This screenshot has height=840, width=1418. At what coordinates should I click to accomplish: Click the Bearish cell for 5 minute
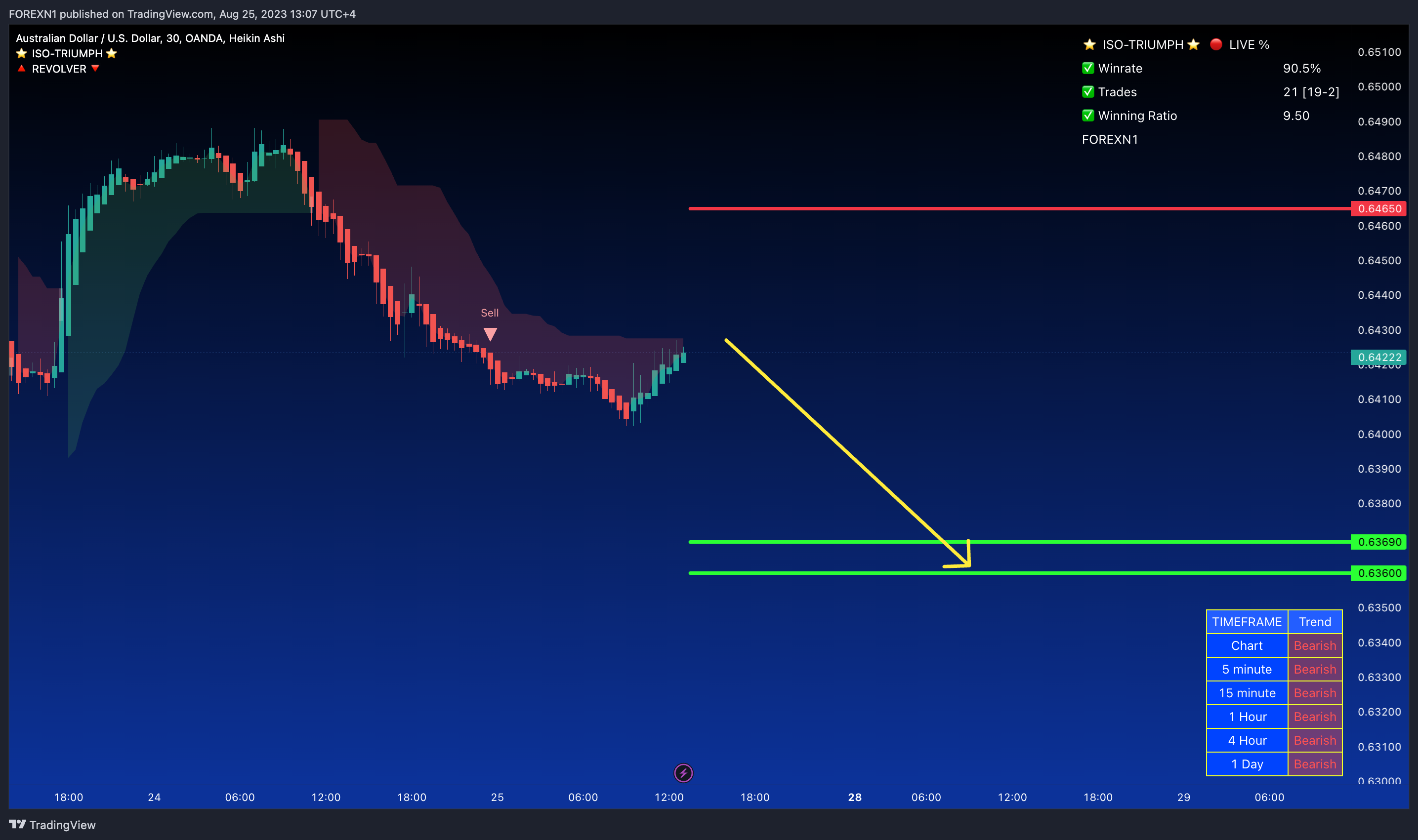(1315, 669)
